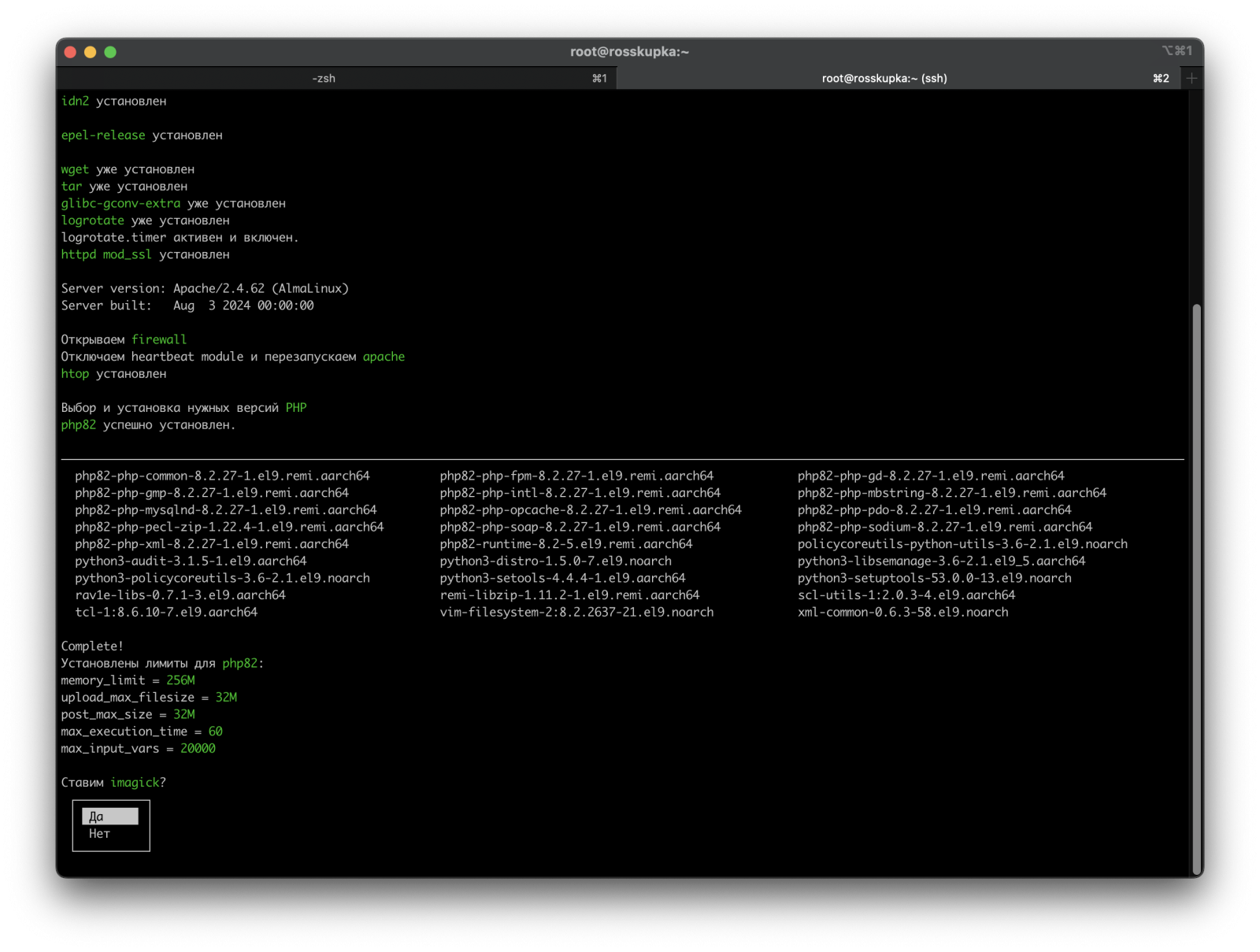This screenshot has width=1260, height=952.
Task: Close the terminal window with red button
Action: click(x=70, y=52)
